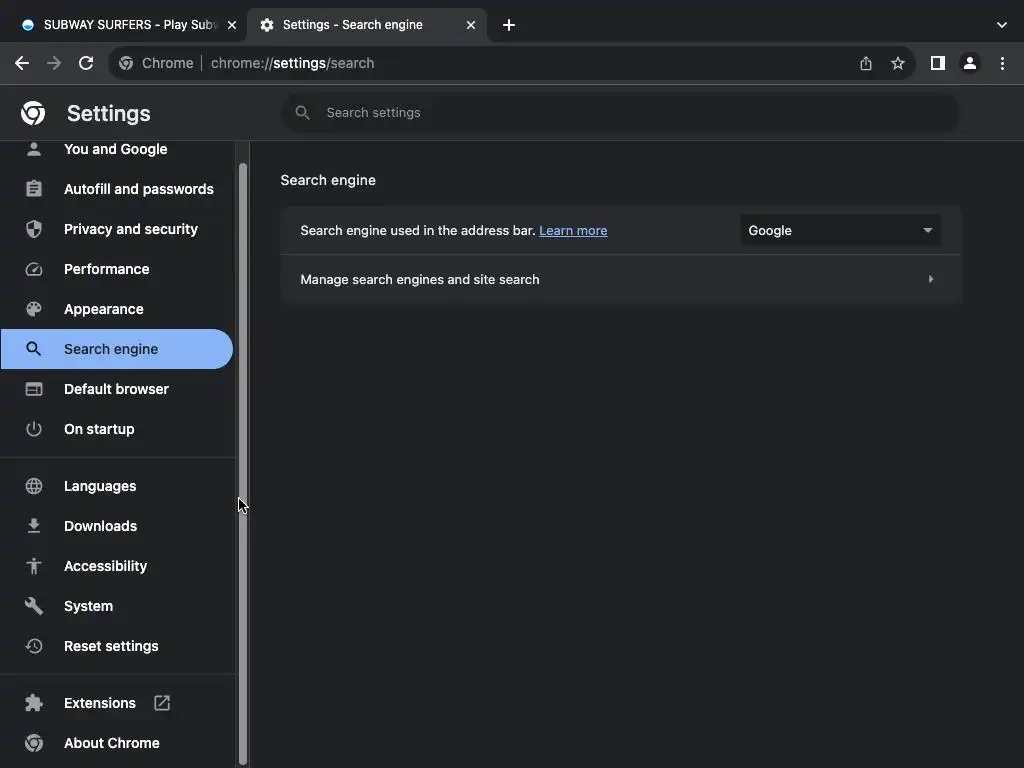1024x768 pixels.
Task: Expand the tab search chevron
Action: pos(1002,25)
